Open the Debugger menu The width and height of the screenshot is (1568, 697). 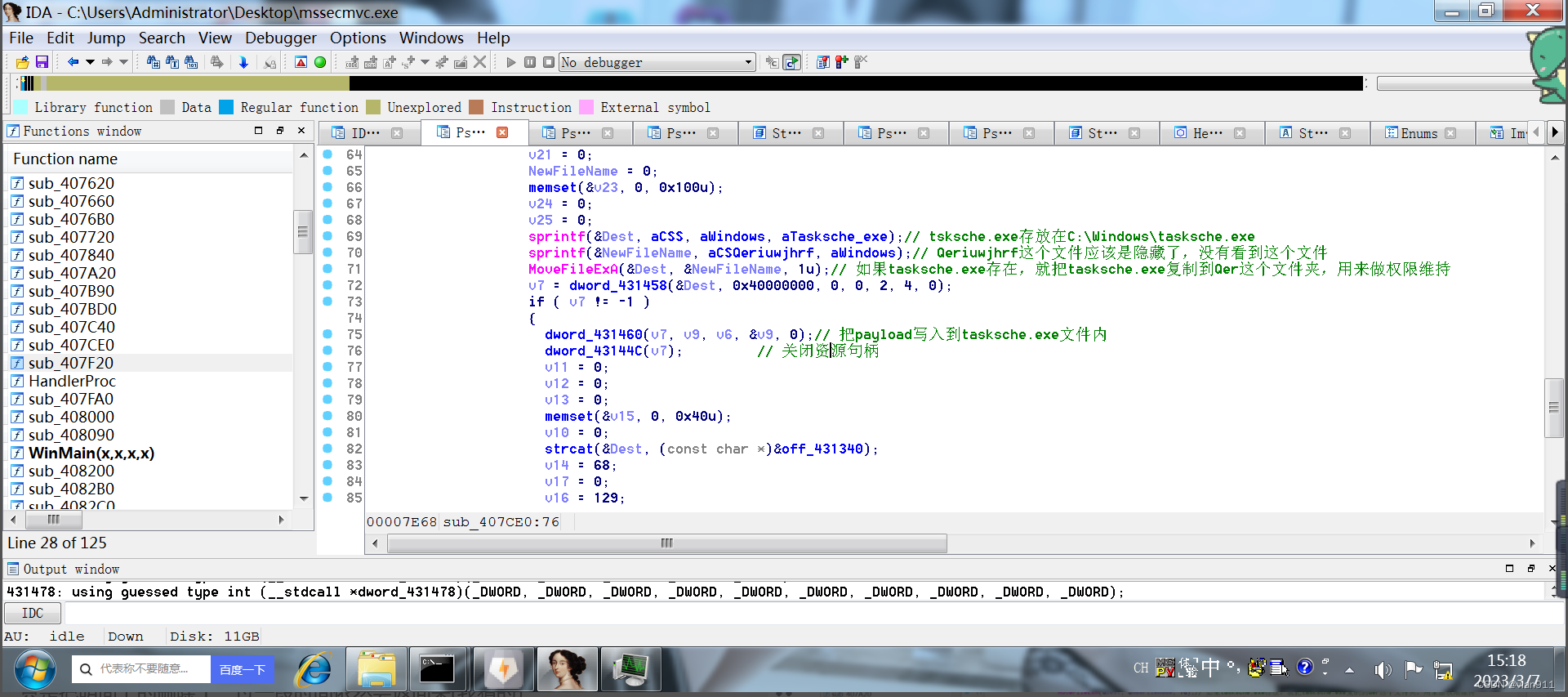(x=281, y=38)
